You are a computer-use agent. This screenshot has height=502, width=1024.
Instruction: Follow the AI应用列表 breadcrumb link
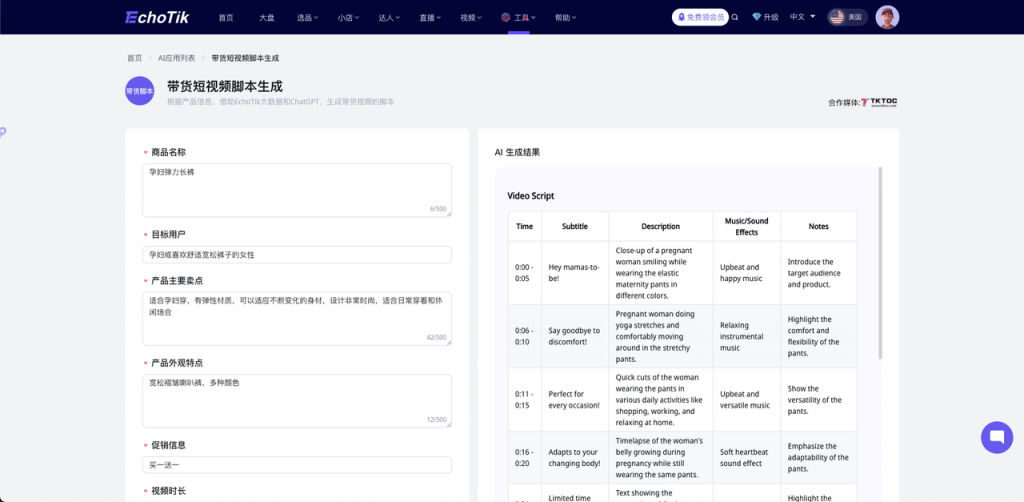[176, 58]
